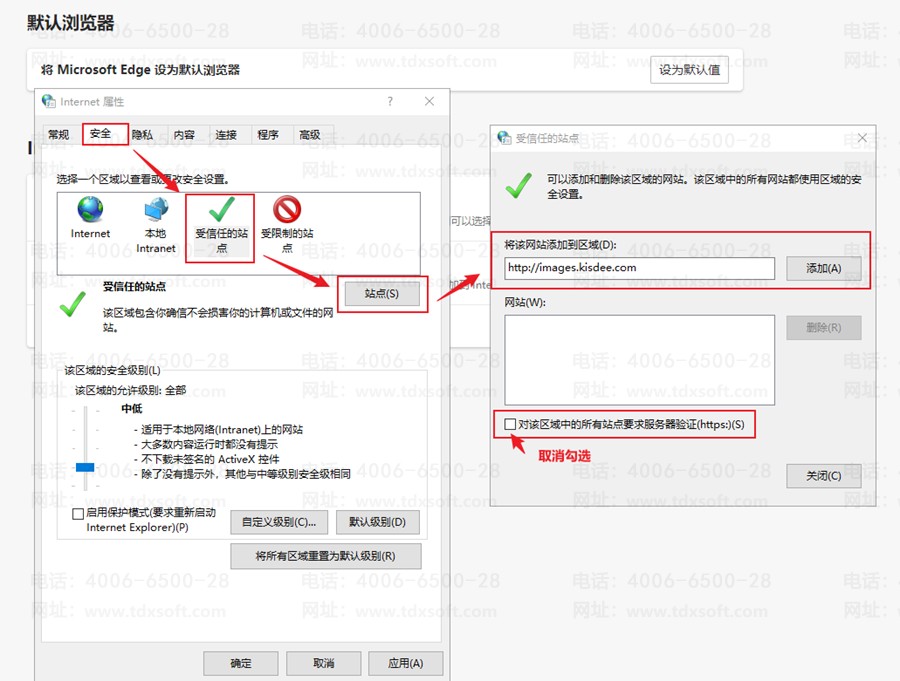Close the 受信任的站点 dialog with X

[862, 138]
